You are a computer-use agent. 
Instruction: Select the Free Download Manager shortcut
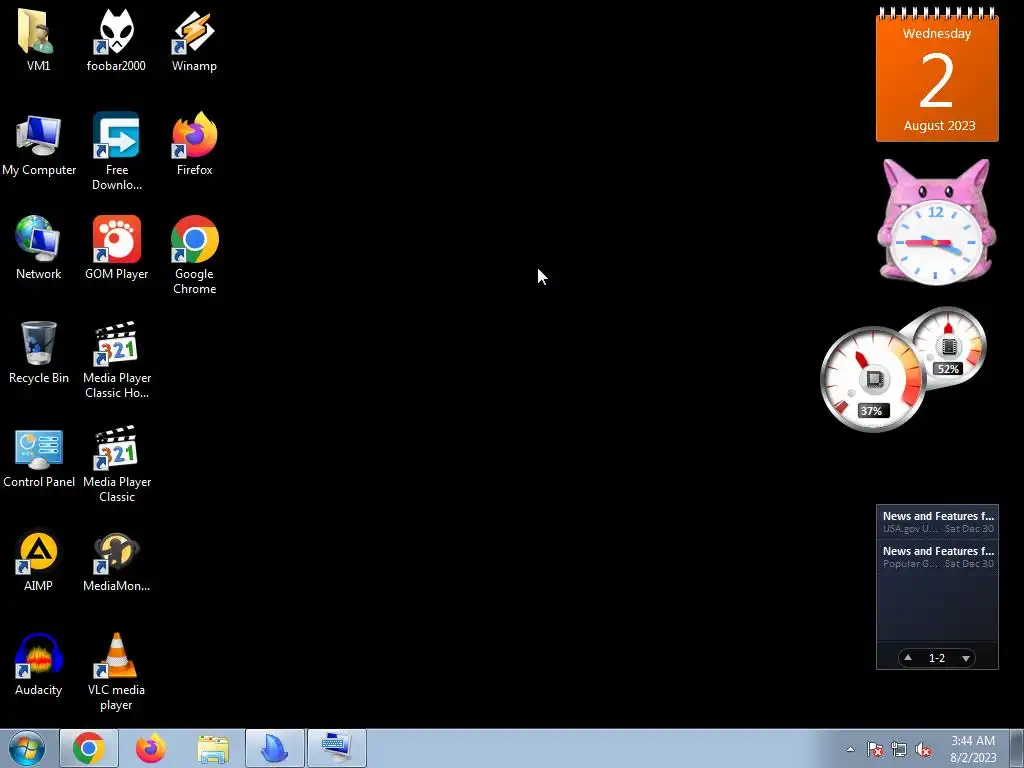[x=116, y=152]
